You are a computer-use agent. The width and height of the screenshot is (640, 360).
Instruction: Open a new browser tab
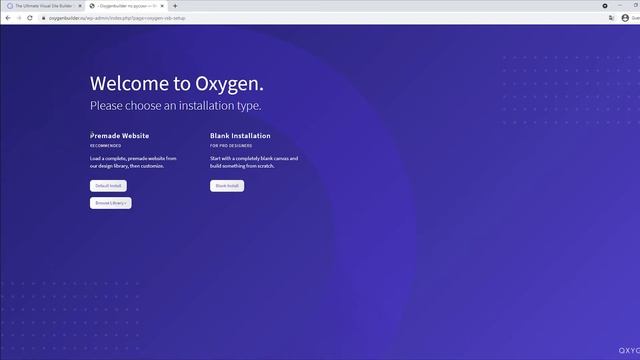pos(175,6)
